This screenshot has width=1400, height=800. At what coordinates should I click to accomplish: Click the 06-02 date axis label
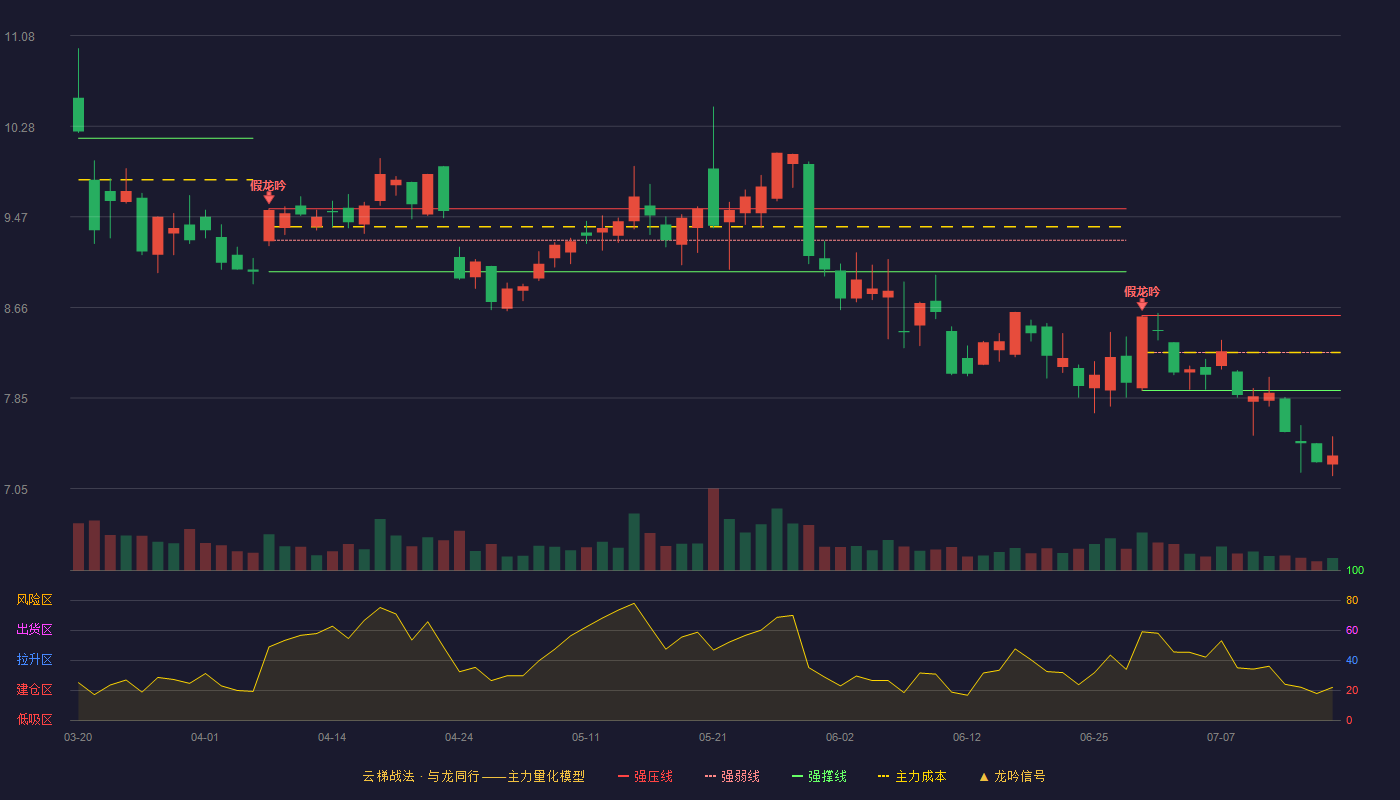pyautogui.click(x=840, y=737)
